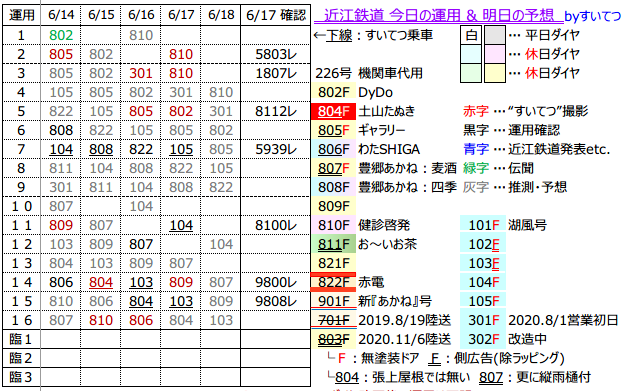Select the red-filled 804F cell
629x391 pixels.
pos(333,111)
